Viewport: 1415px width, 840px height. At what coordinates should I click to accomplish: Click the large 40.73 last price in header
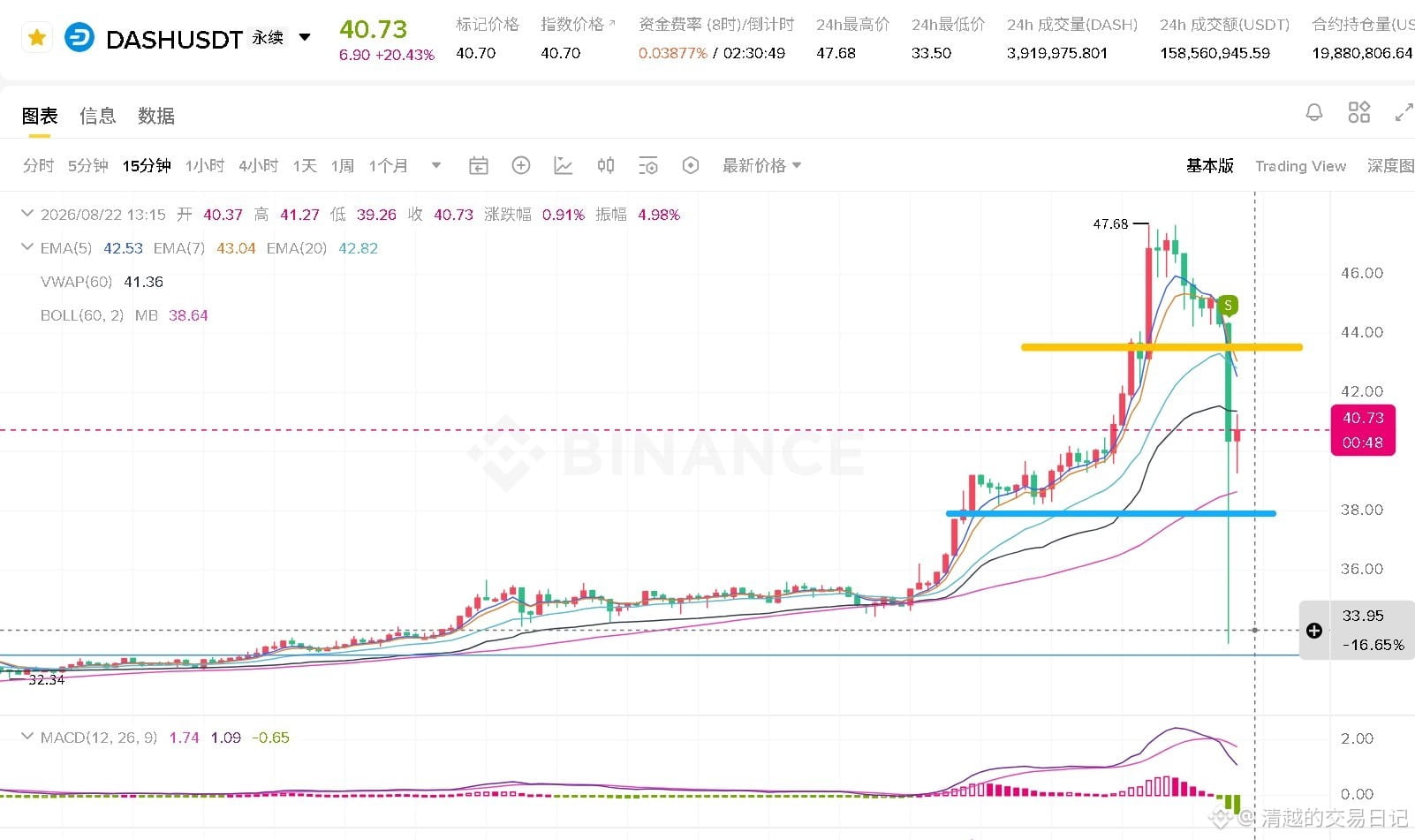pos(374,29)
